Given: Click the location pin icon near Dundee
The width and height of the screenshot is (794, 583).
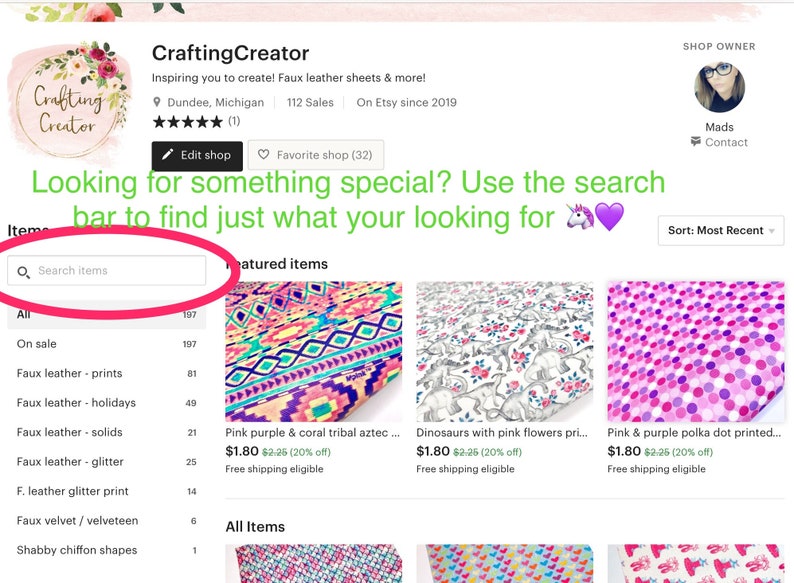Looking at the screenshot, I should coord(157,102).
